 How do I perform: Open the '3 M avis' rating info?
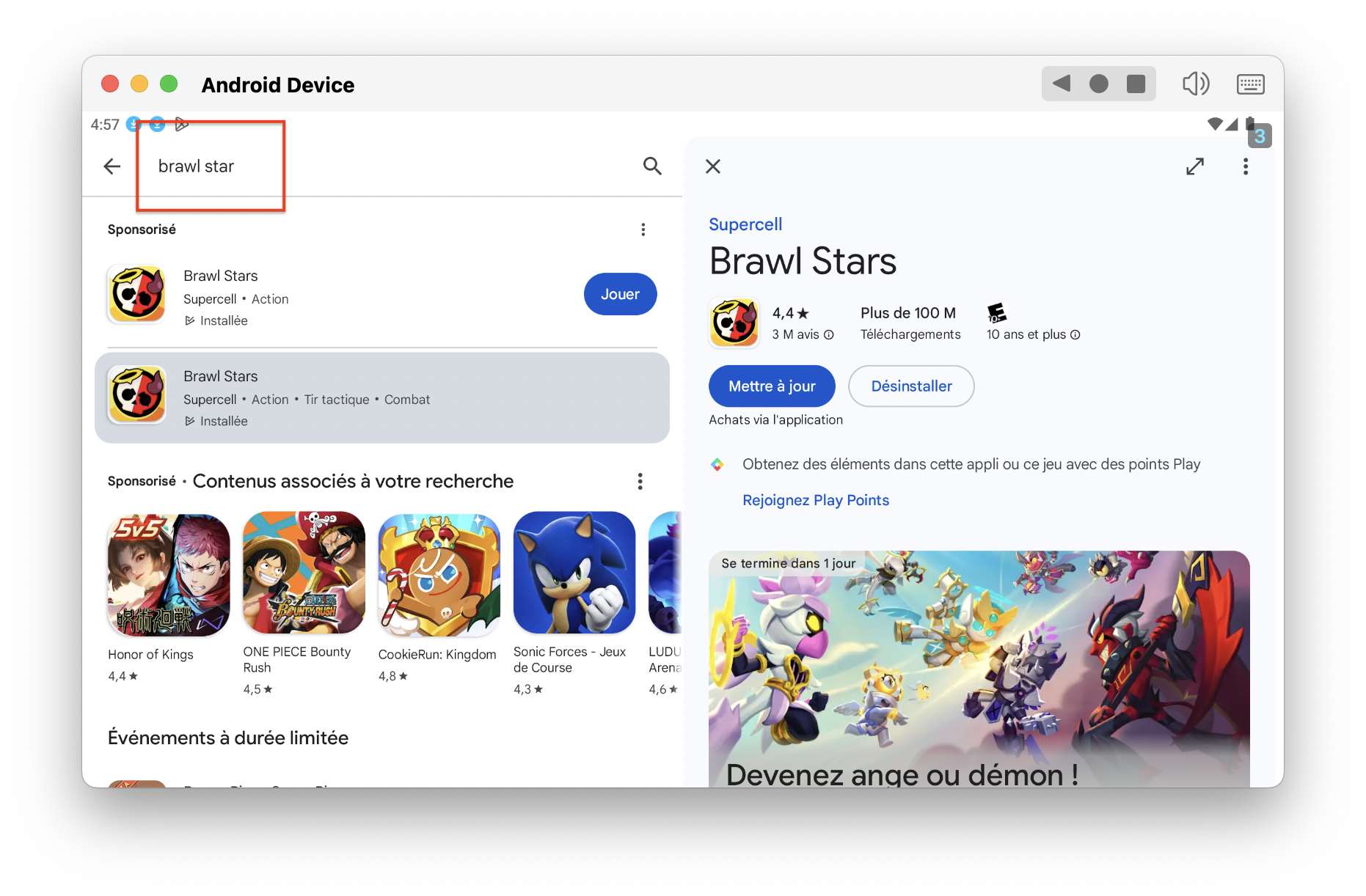[803, 334]
